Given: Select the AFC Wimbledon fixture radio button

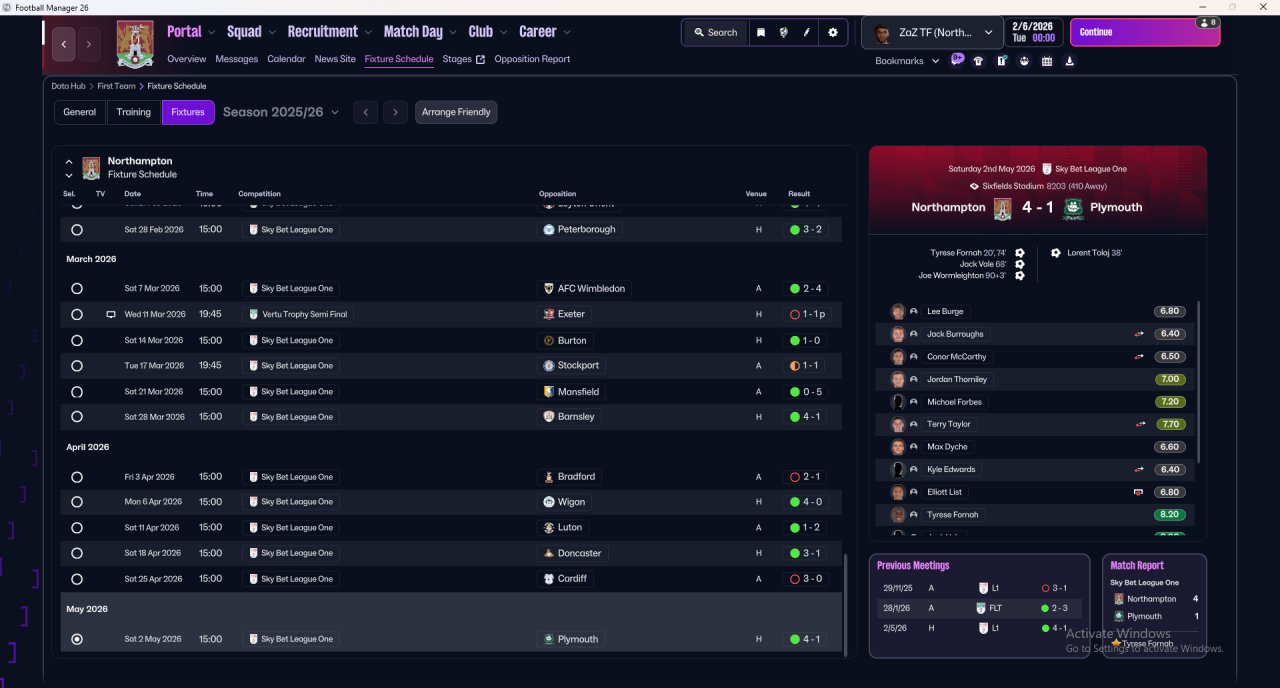Looking at the screenshot, I should click(x=77, y=288).
